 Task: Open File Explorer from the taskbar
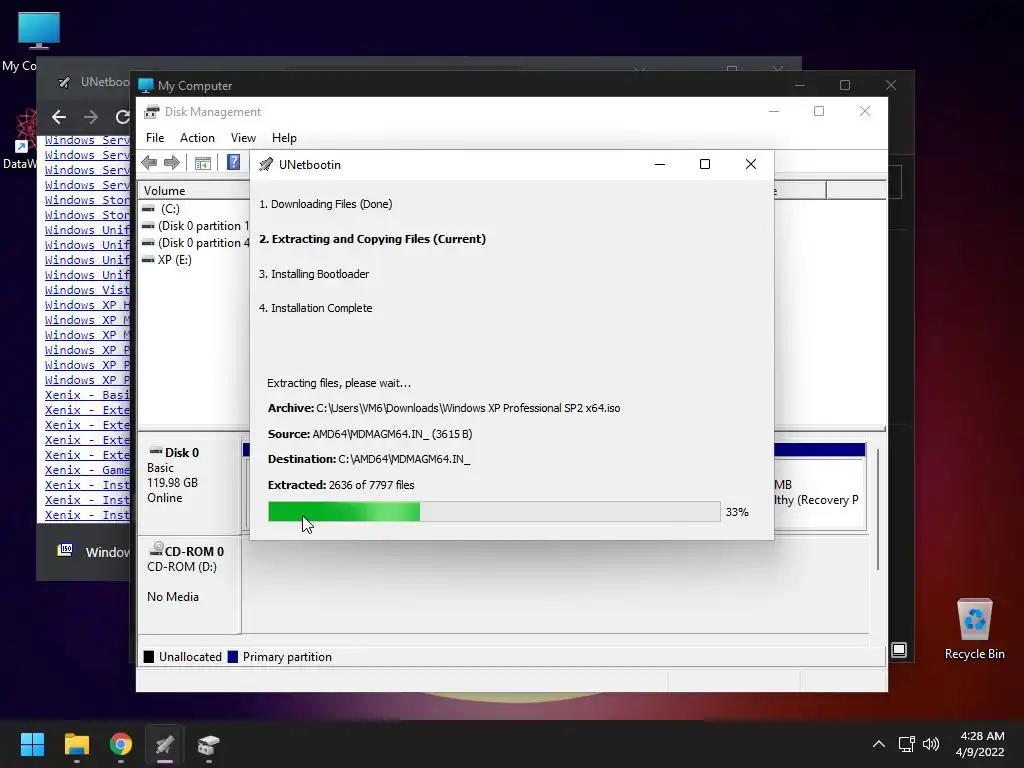pos(76,744)
